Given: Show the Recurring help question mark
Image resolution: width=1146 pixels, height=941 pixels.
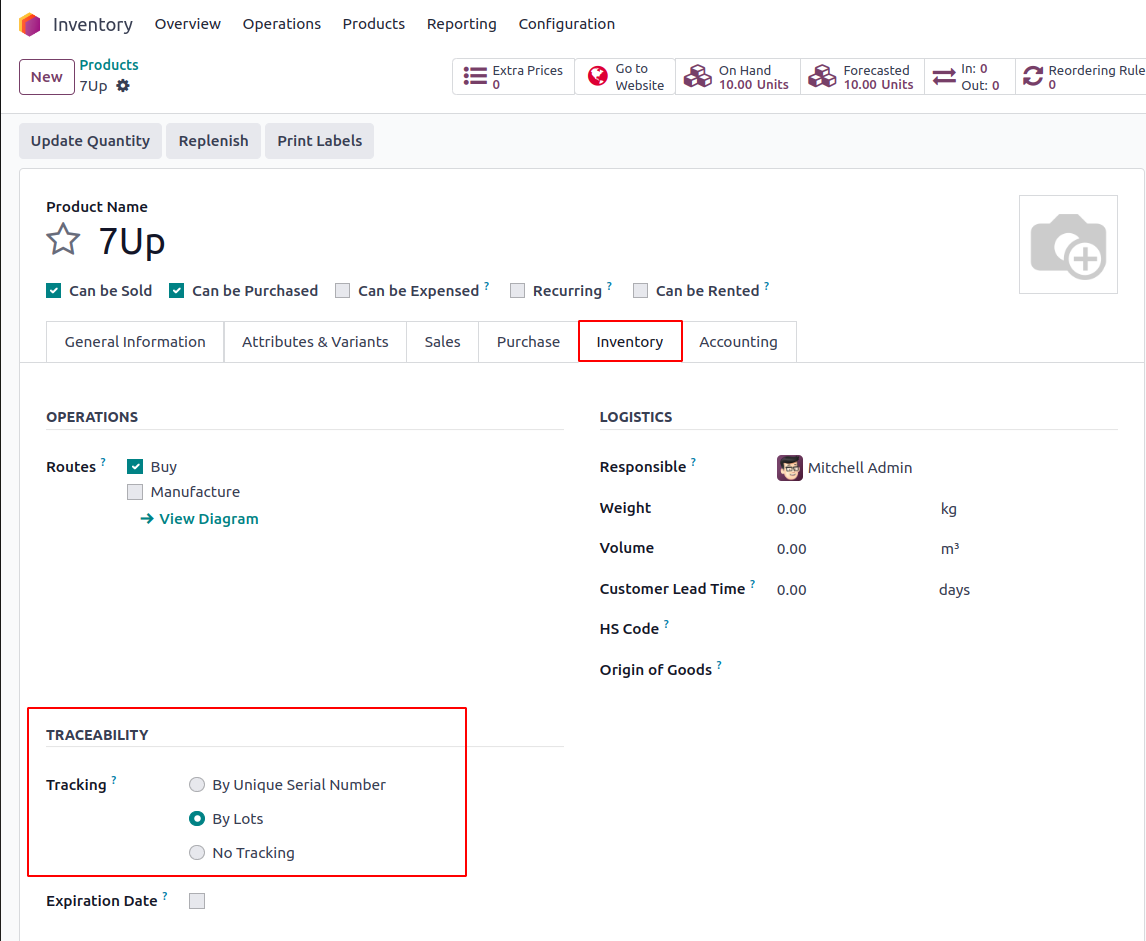Looking at the screenshot, I should point(609,286).
